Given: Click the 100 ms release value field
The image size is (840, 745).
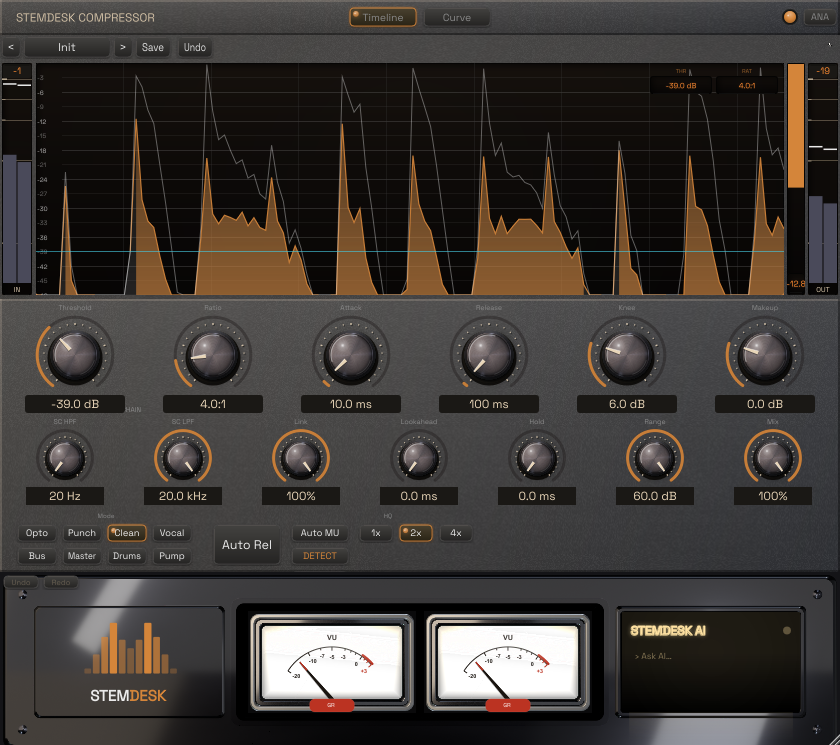Looking at the screenshot, I should point(489,404).
